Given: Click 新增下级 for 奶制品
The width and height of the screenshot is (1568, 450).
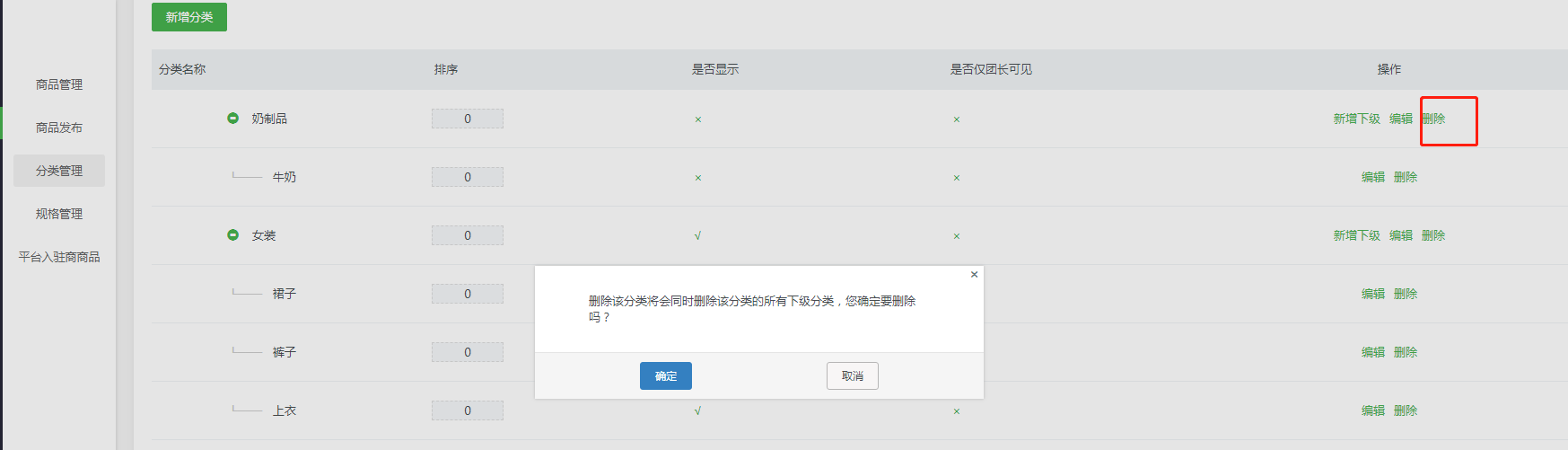Looking at the screenshot, I should pyautogui.click(x=1356, y=119).
